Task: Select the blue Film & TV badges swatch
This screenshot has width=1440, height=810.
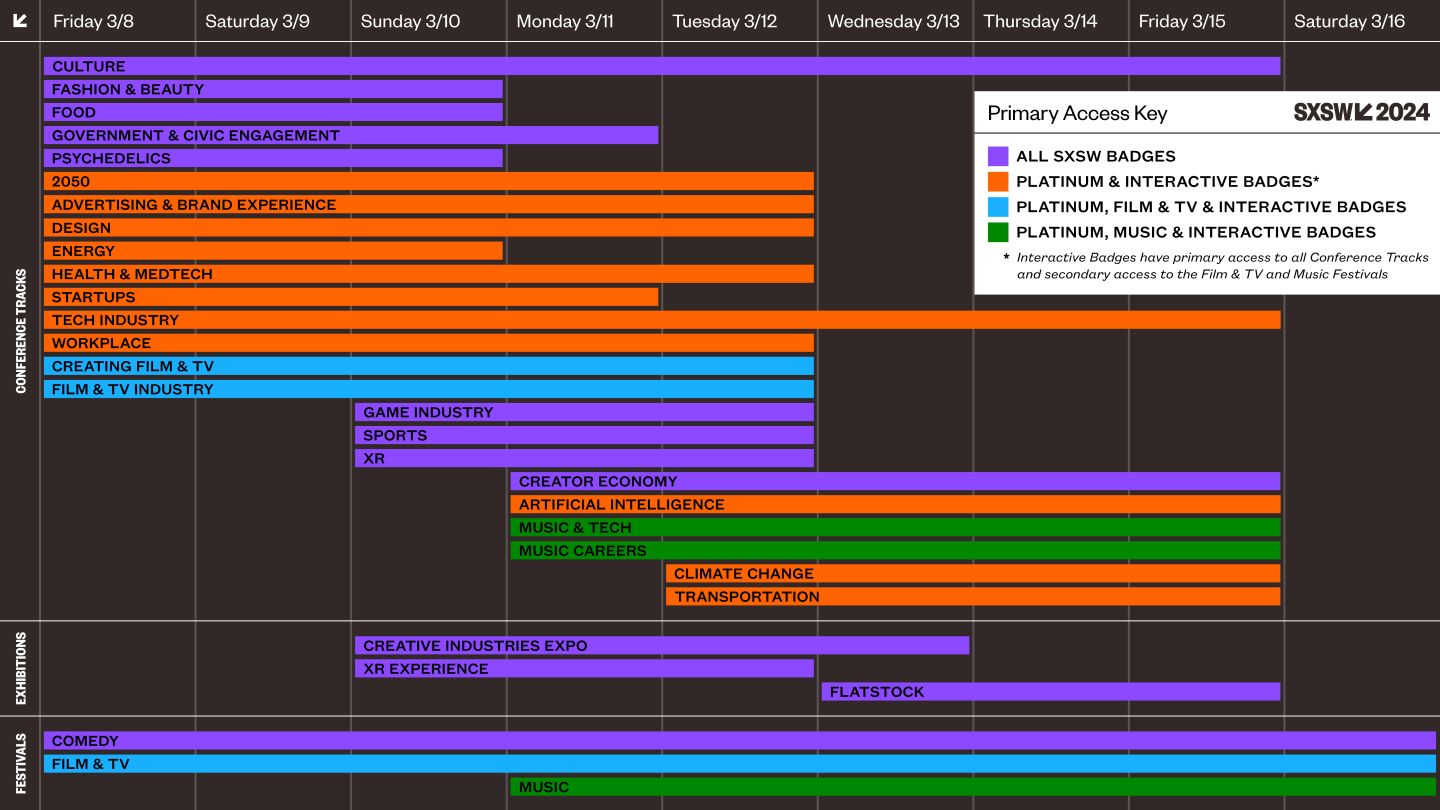Action: (998, 207)
